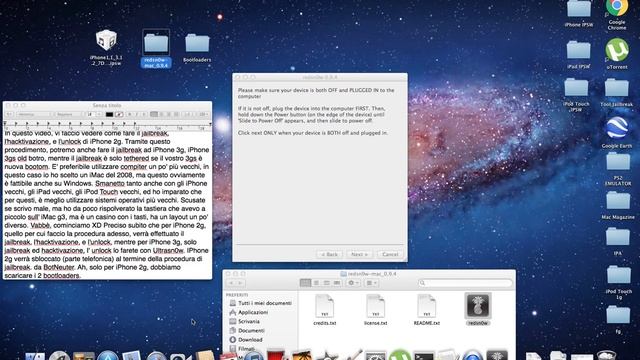Image resolution: width=640 pixels, height=360 pixels.
Task: Click Terminal icon in Dock
Action: 424,355
